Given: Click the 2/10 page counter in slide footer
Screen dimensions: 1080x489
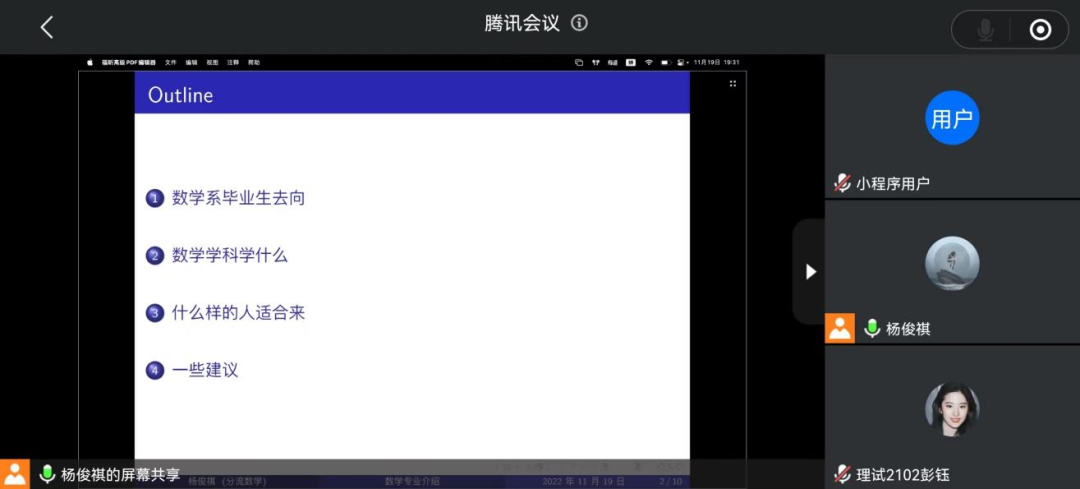Looking at the screenshot, I should (x=670, y=481).
